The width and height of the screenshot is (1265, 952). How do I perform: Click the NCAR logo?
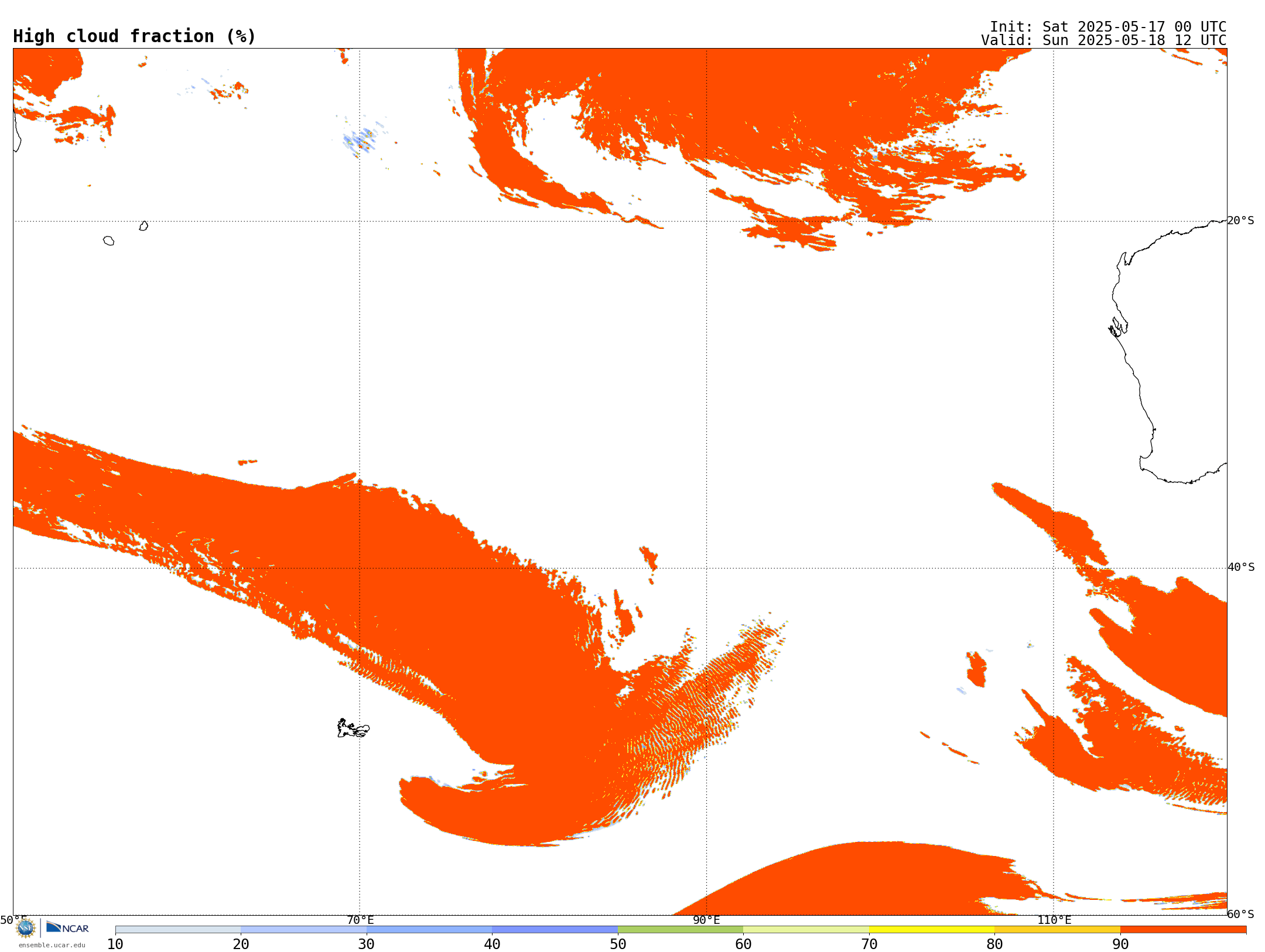click(67, 927)
